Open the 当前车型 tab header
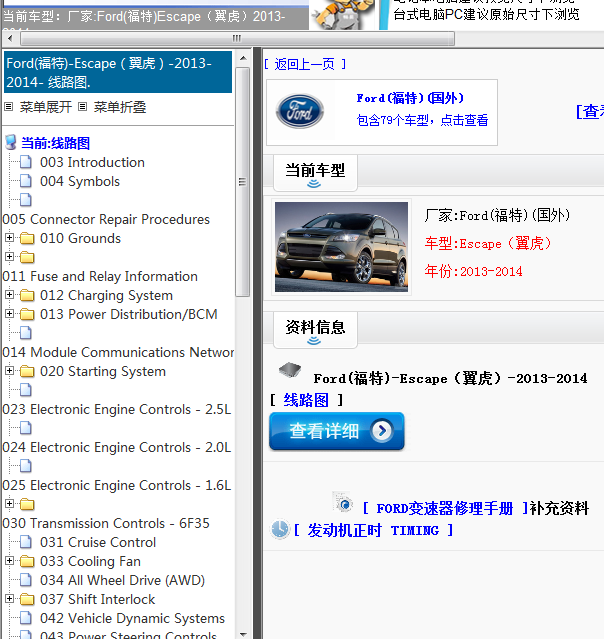Viewport: 604px width, 639px height. pos(315,173)
